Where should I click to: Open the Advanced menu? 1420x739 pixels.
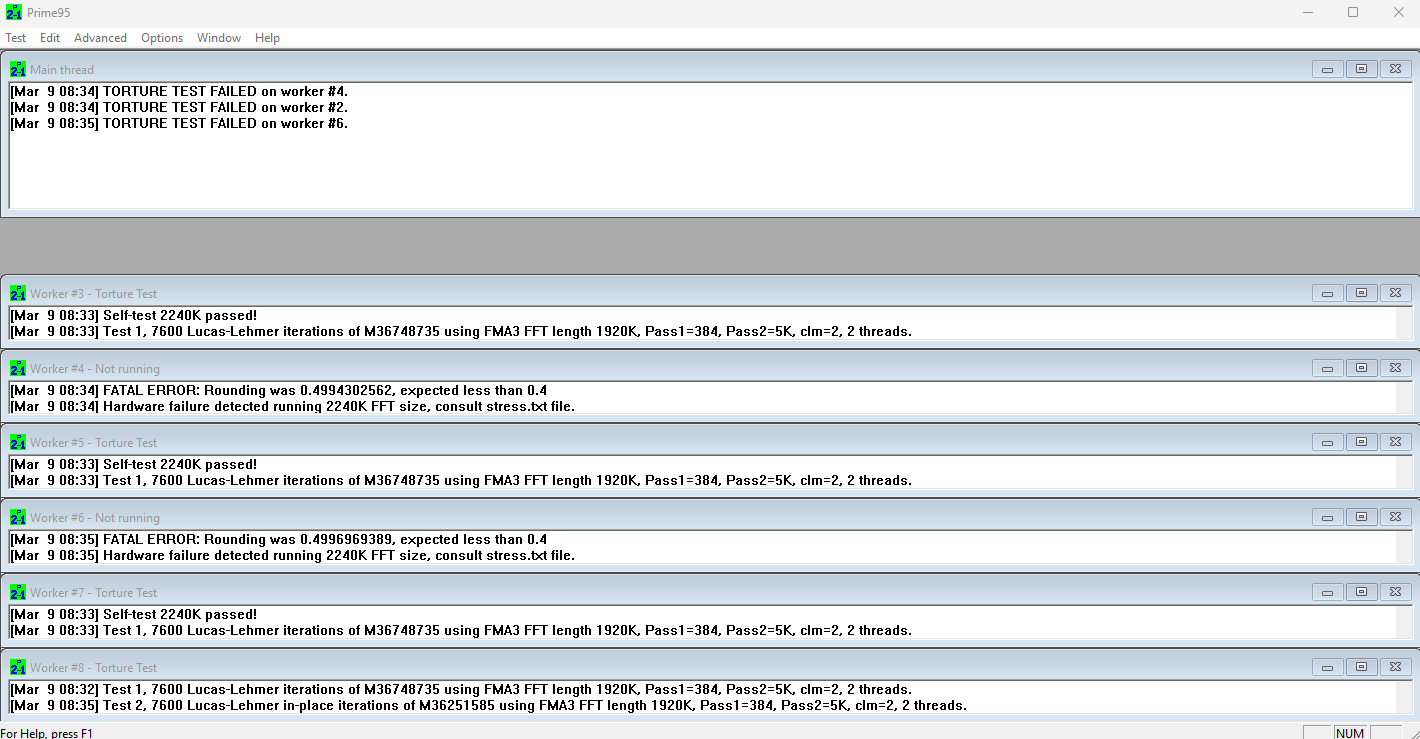pyautogui.click(x=100, y=38)
